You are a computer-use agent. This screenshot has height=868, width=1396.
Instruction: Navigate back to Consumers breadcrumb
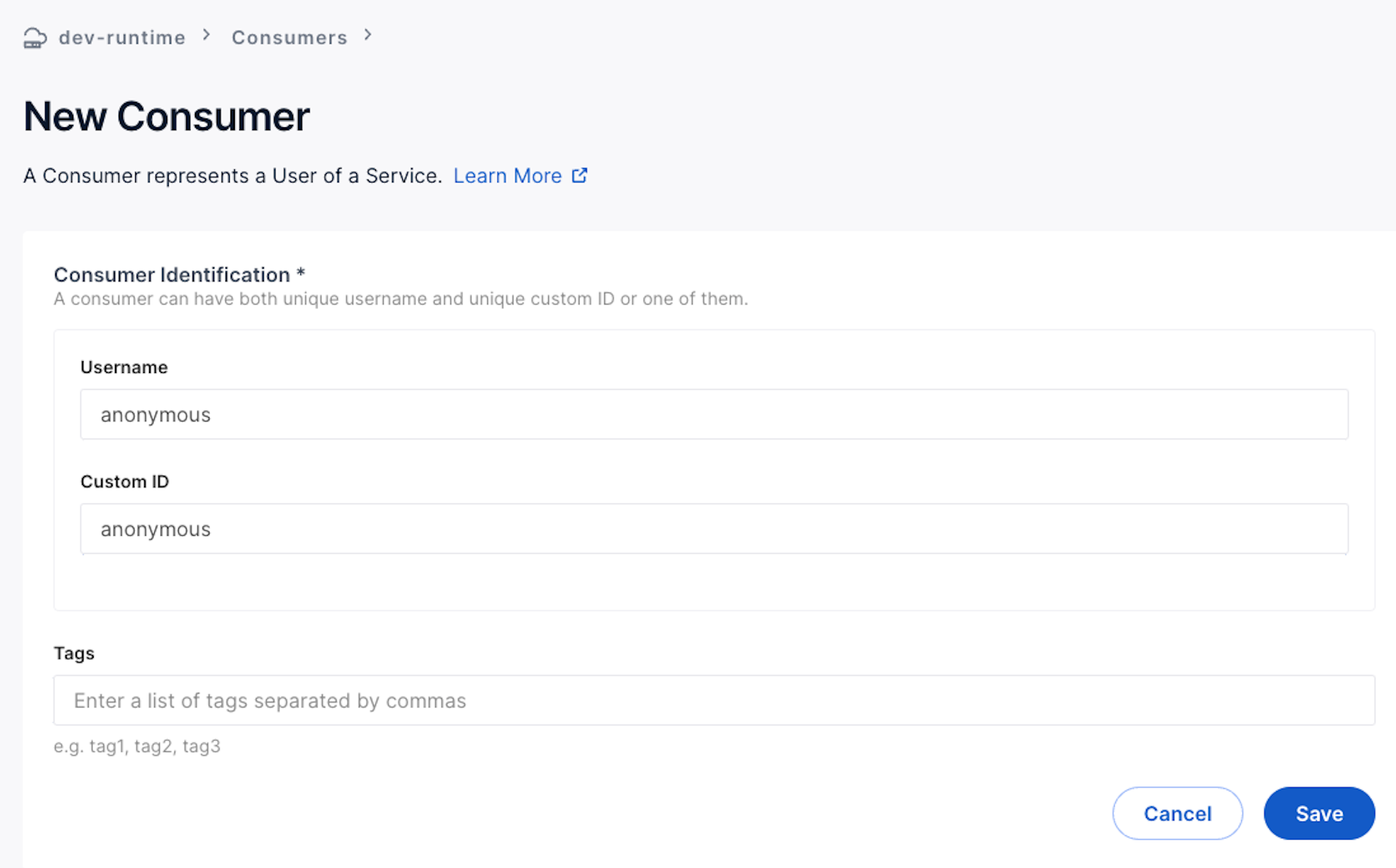pyautogui.click(x=289, y=38)
